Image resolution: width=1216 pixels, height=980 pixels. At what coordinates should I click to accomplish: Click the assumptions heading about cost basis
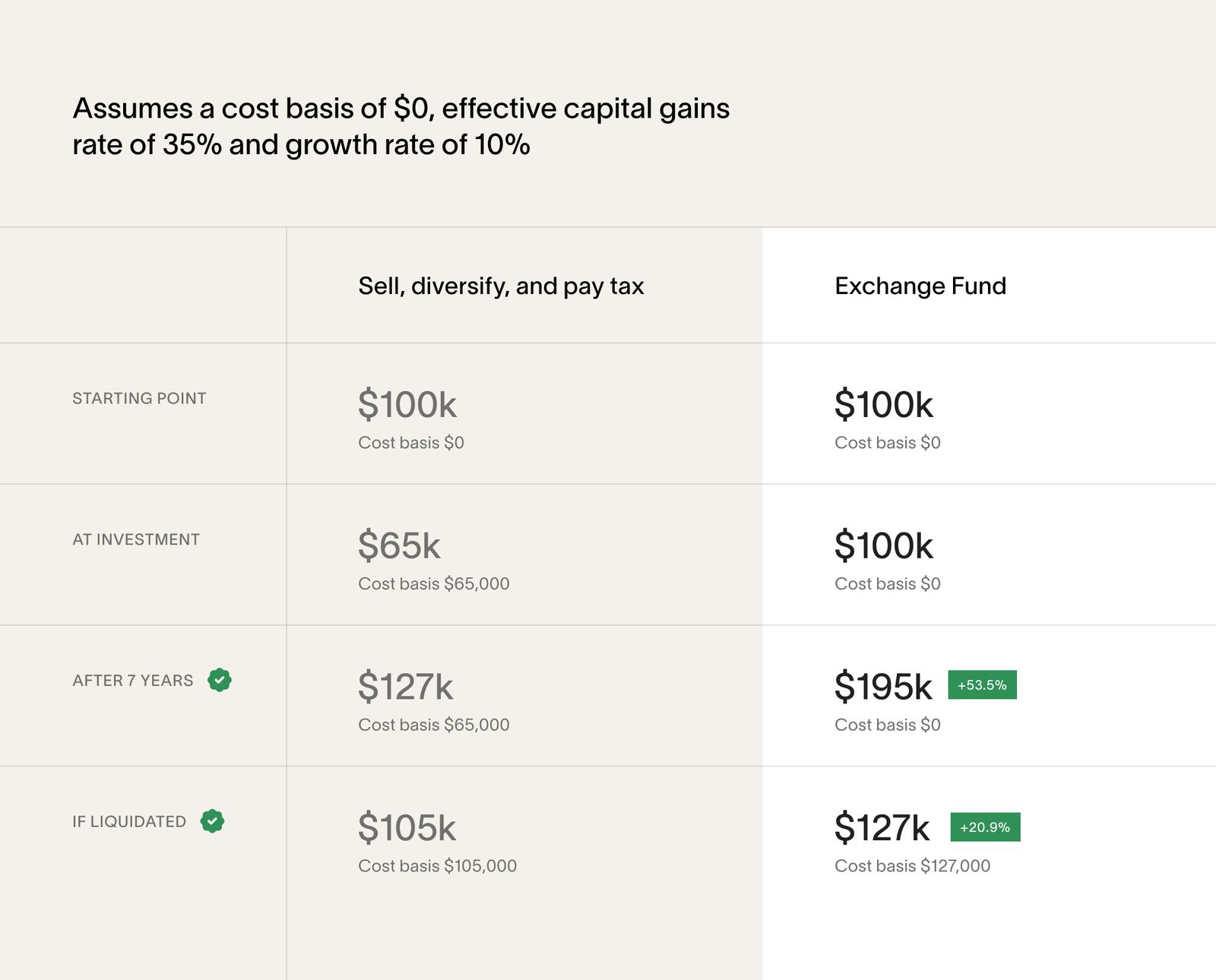401,127
